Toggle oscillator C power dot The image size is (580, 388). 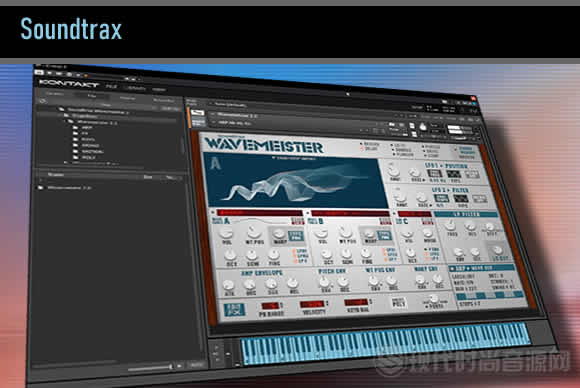[395, 213]
